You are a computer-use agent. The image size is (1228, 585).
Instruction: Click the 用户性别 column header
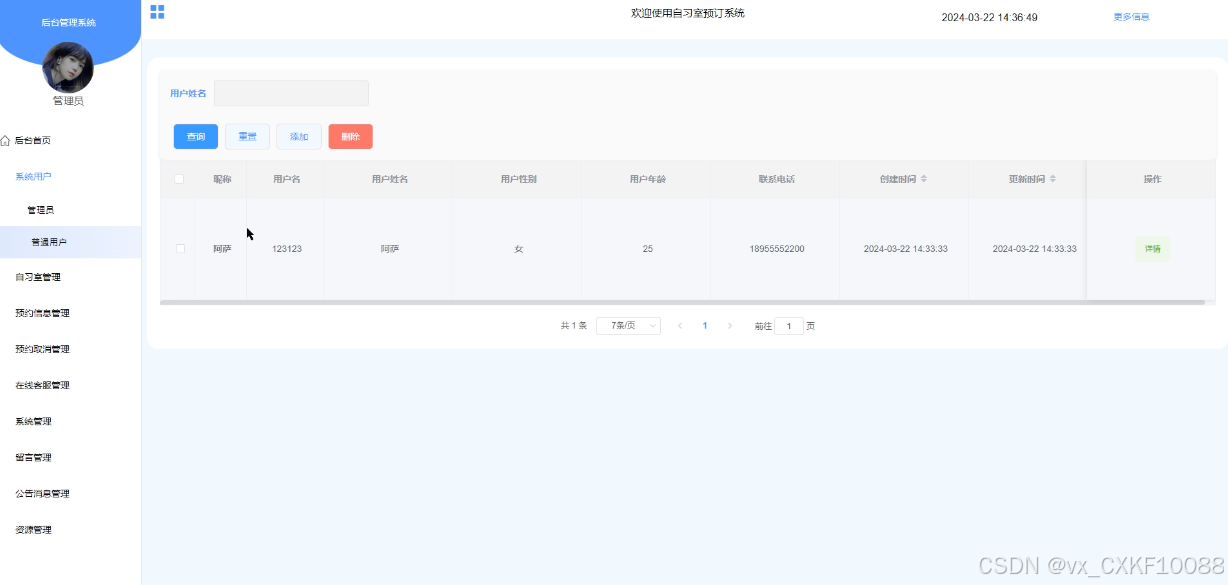518,179
